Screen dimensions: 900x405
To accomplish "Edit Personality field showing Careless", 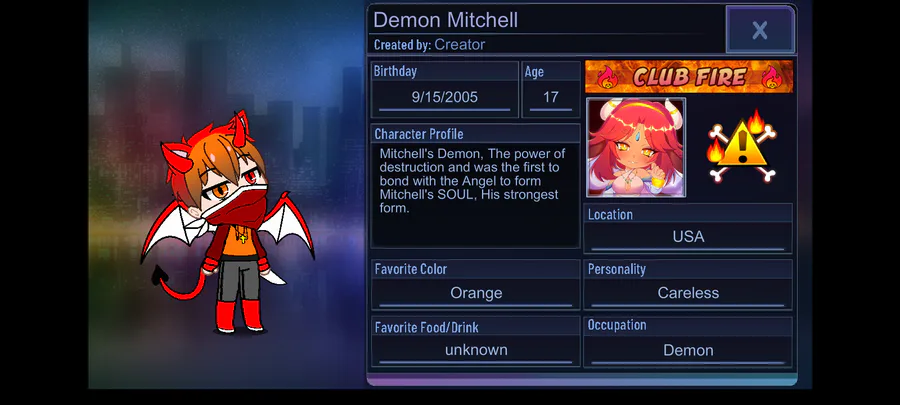I will coord(688,293).
